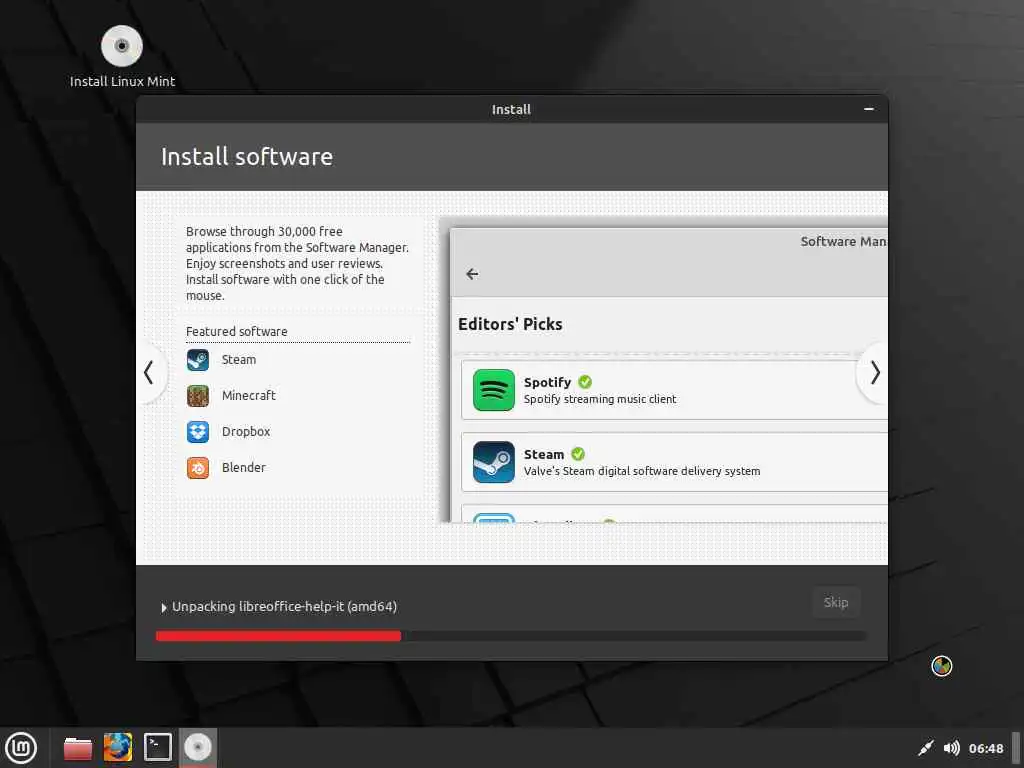Image resolution: width=1024 pixels, height=768 pixels.
Task: Click the Steam label in Featured software
Action: (x=239, y=360)
